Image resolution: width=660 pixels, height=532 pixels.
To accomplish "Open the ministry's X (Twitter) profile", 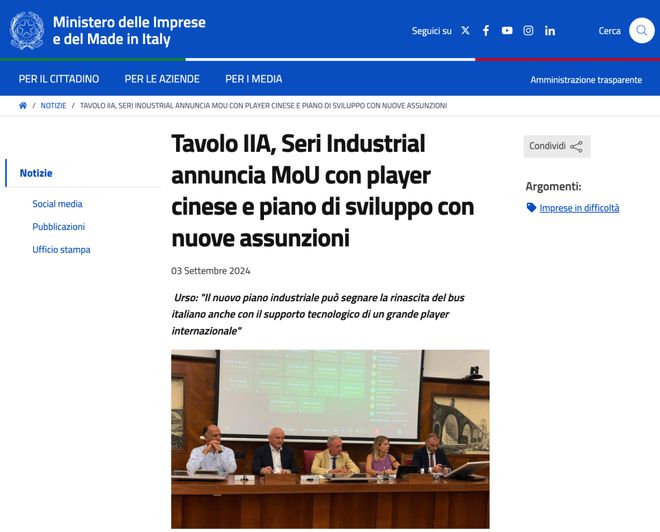I will (x=465, y=30).
